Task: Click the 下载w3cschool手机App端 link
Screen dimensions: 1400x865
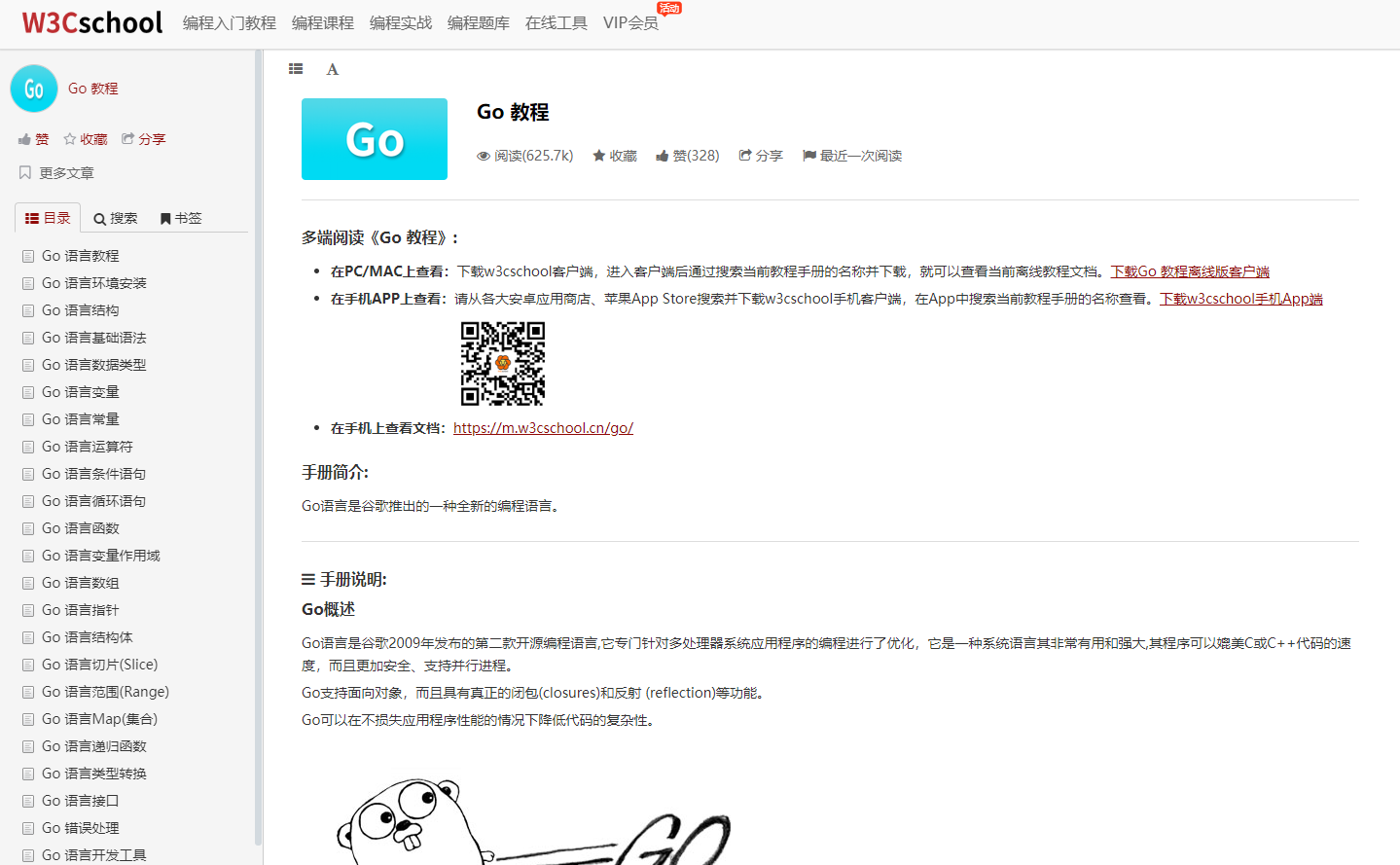Action: point(1241,299)
